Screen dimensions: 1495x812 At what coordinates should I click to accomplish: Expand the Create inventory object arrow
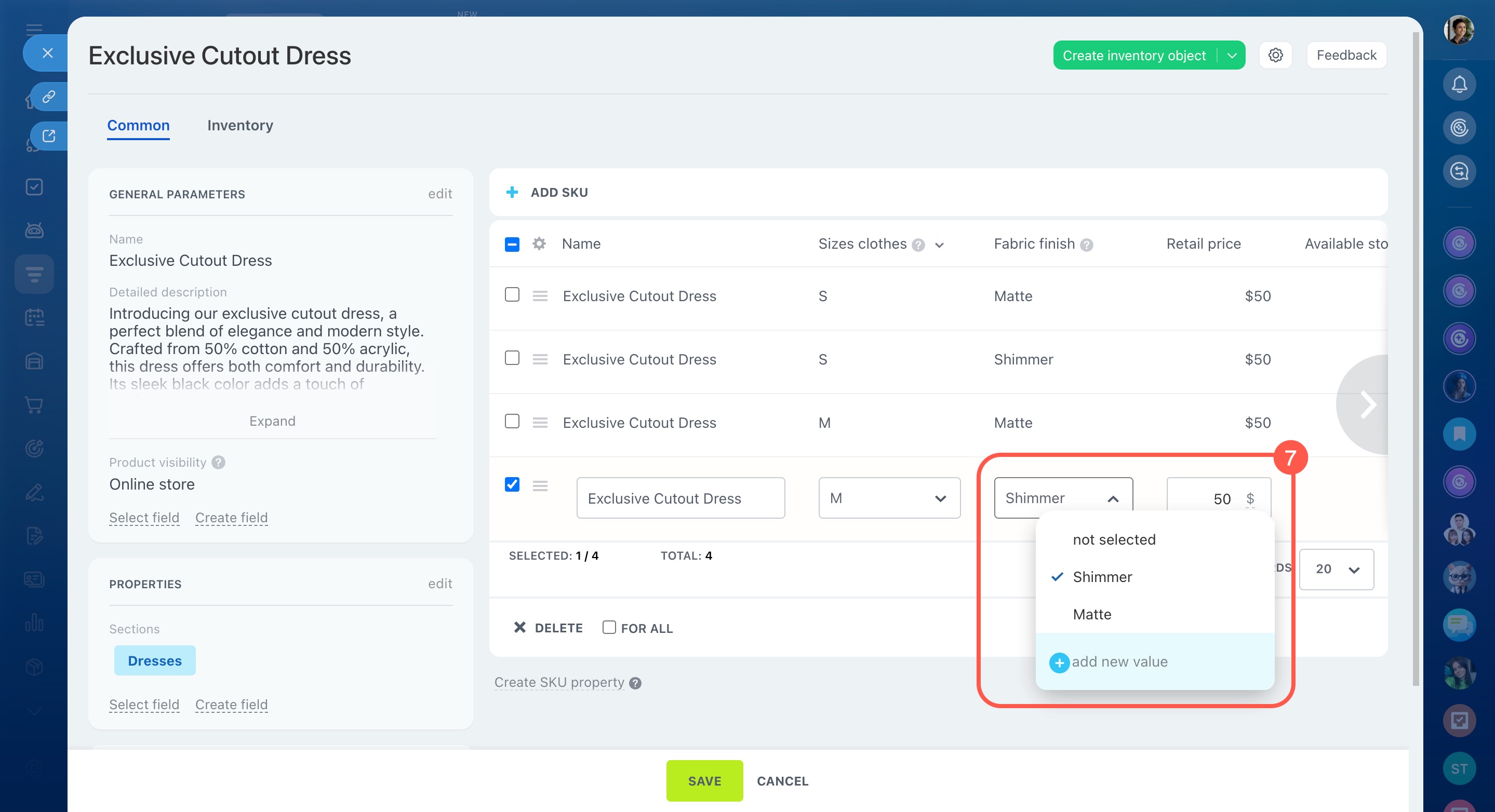(x=1232, y=56)
